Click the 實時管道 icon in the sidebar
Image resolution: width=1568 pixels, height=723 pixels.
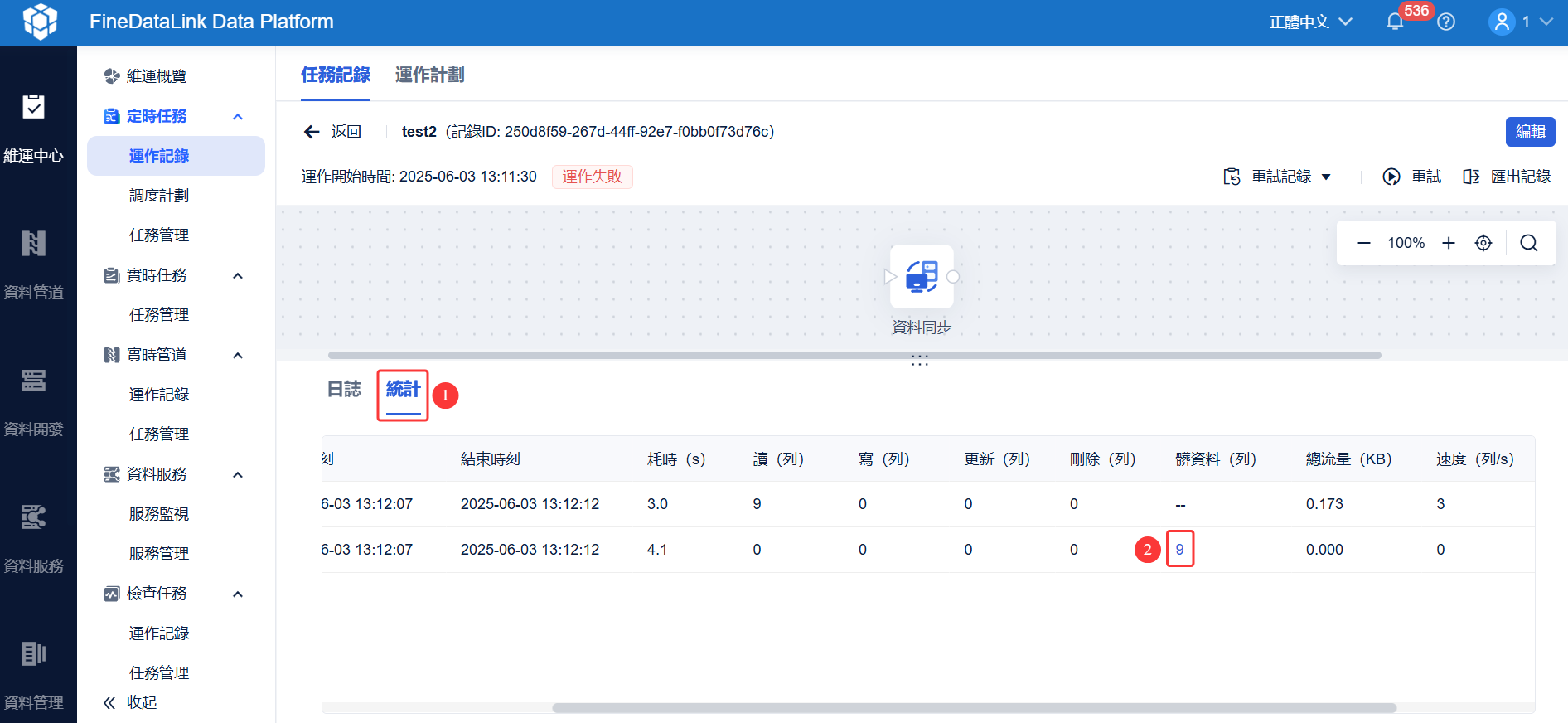pos(111,355)
